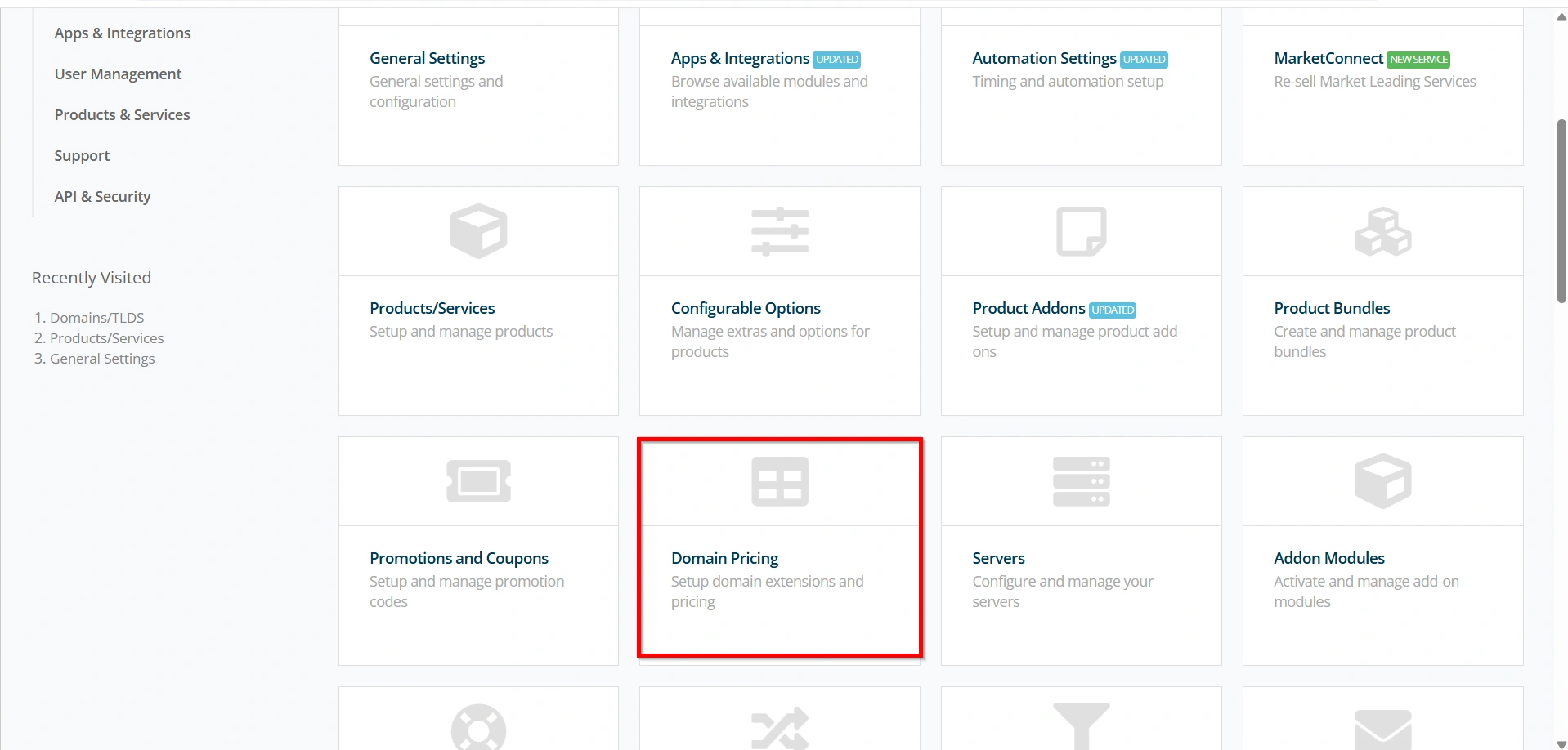Click the page scrollbar thumb

pos(1561,211)
